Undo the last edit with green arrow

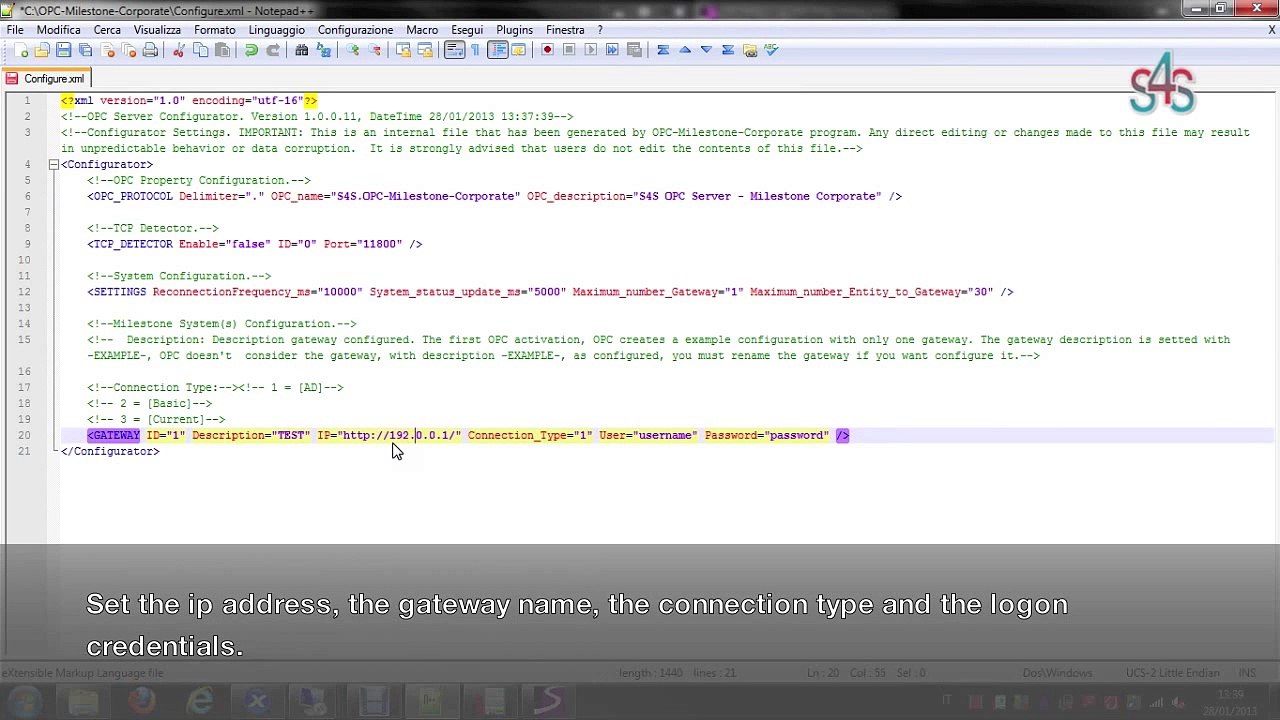click(x=251, y=50)
